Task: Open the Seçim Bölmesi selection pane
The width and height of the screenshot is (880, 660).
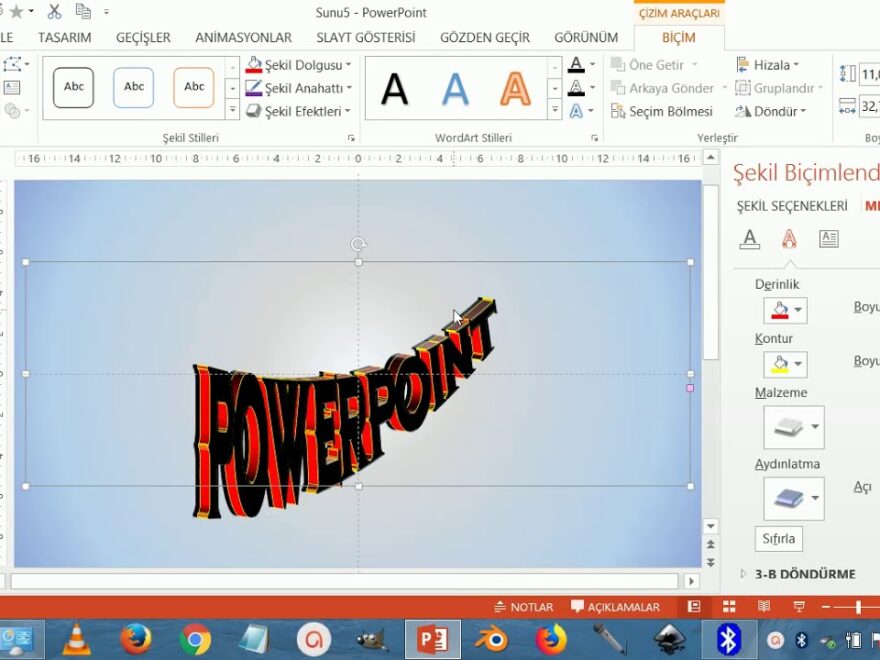Action: click(x=662, y=111)
